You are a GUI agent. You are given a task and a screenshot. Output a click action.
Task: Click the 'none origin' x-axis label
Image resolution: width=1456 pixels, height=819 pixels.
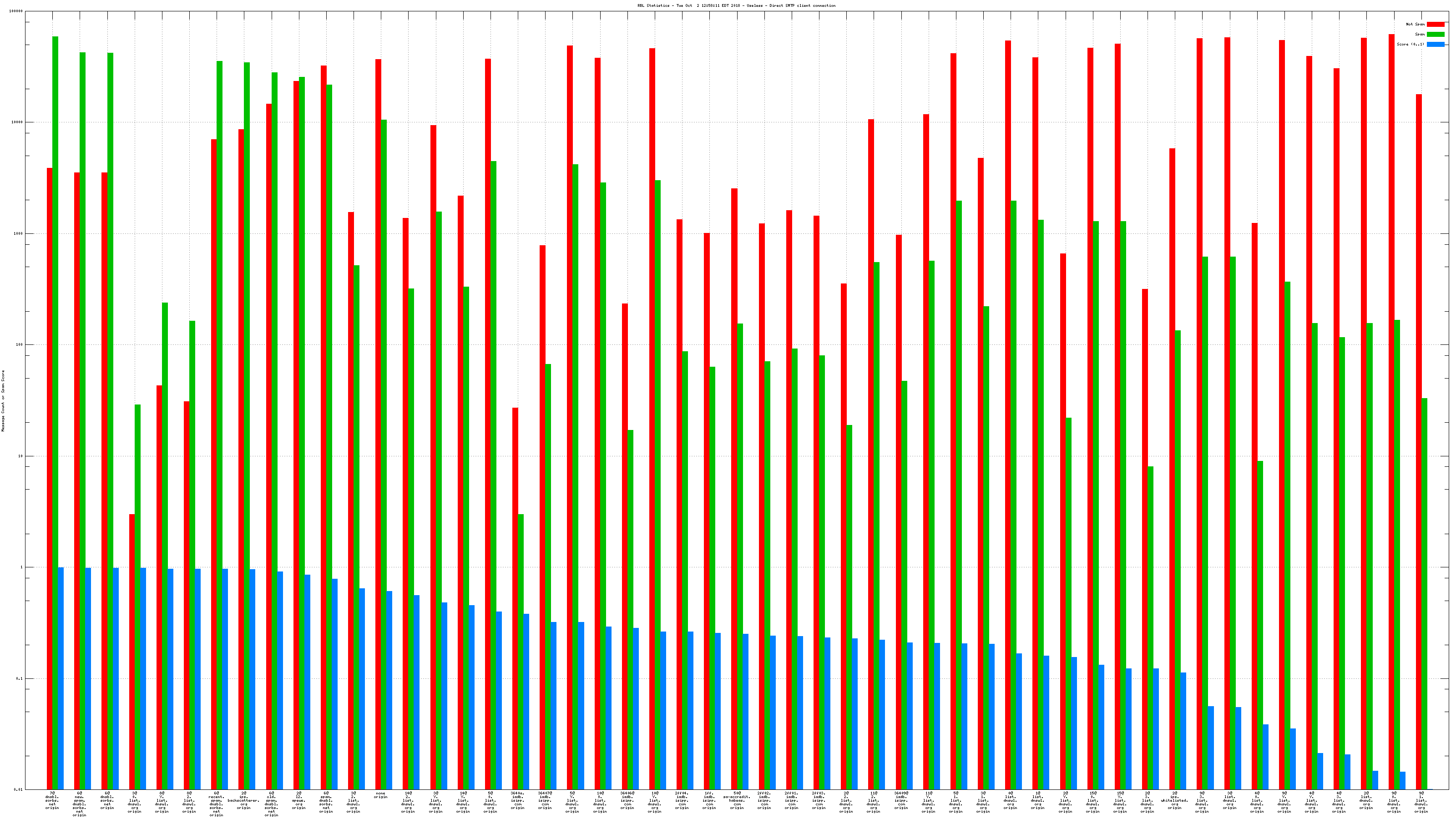380,795
